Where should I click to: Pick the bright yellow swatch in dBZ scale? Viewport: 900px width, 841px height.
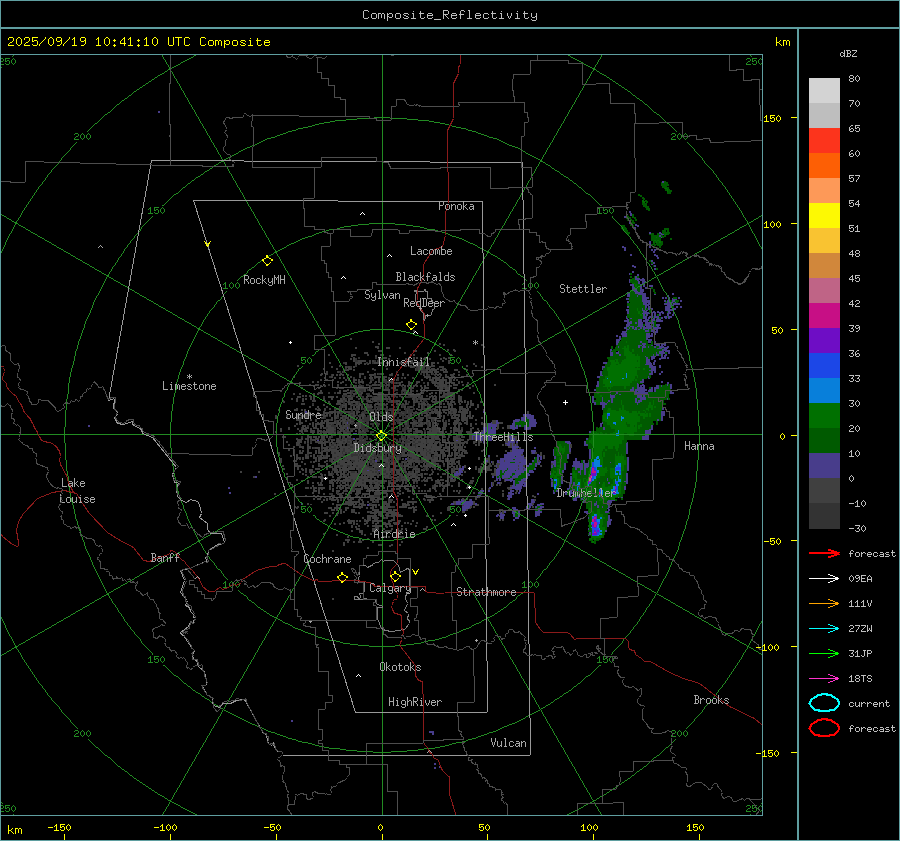coord(824,215)
